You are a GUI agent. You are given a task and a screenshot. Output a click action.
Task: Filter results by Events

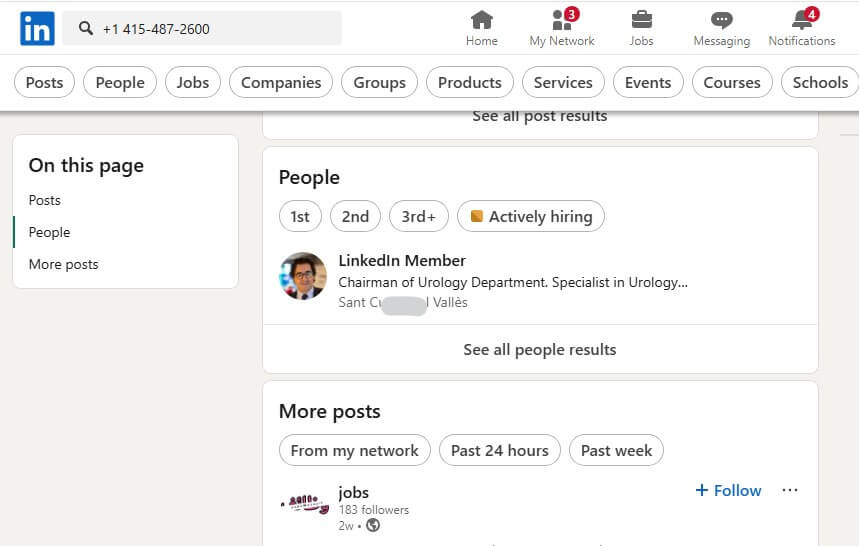648,82
